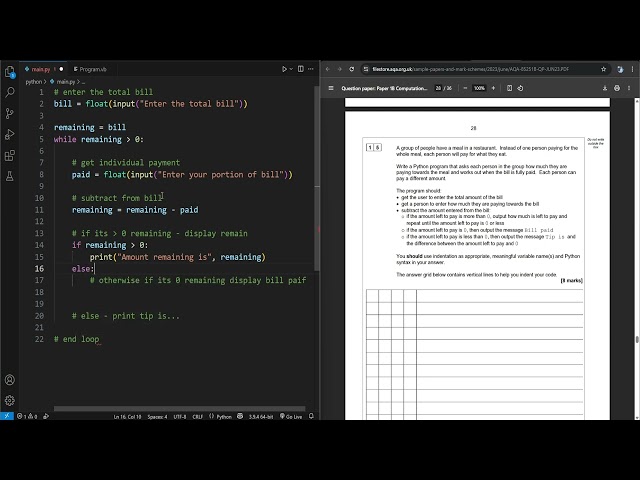Split the editor to the right
Viewport: 640px width, 480px height.
[301, 69]
